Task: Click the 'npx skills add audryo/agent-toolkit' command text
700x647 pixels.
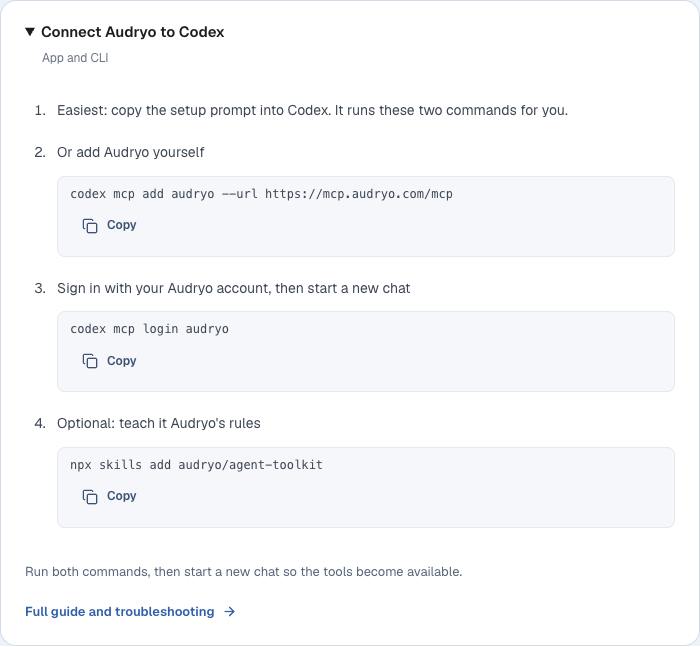Action: (196, 465)
